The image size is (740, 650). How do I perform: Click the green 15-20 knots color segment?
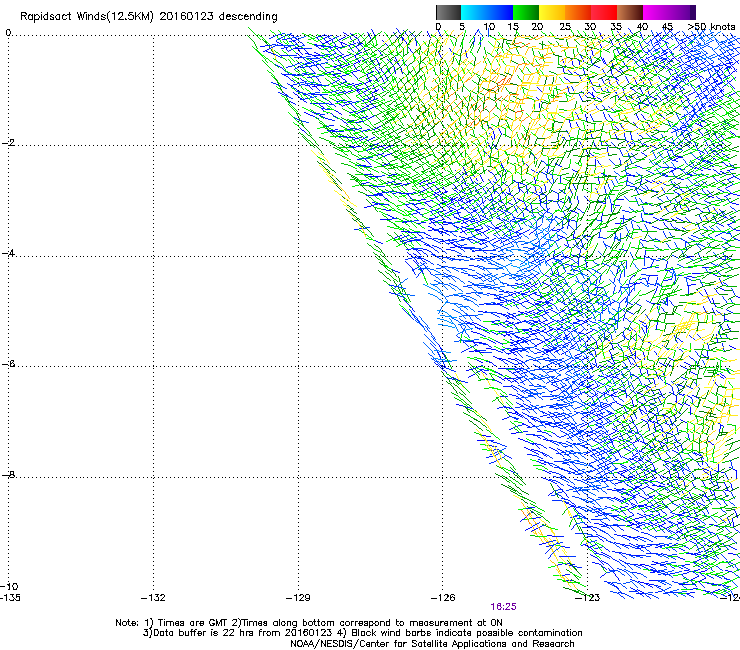(526, 12)
